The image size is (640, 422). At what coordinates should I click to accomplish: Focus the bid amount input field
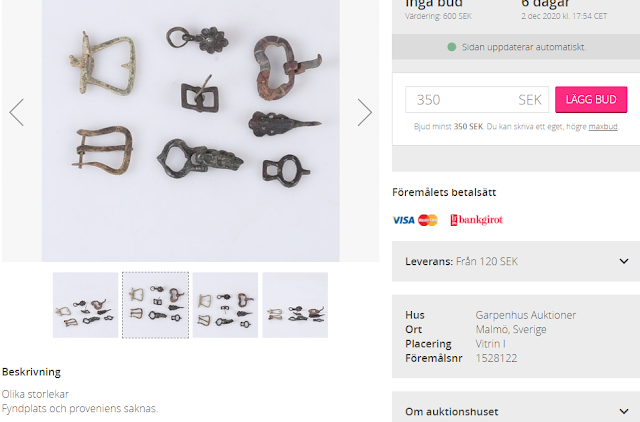pyautogui.click(x=477, y=100)
